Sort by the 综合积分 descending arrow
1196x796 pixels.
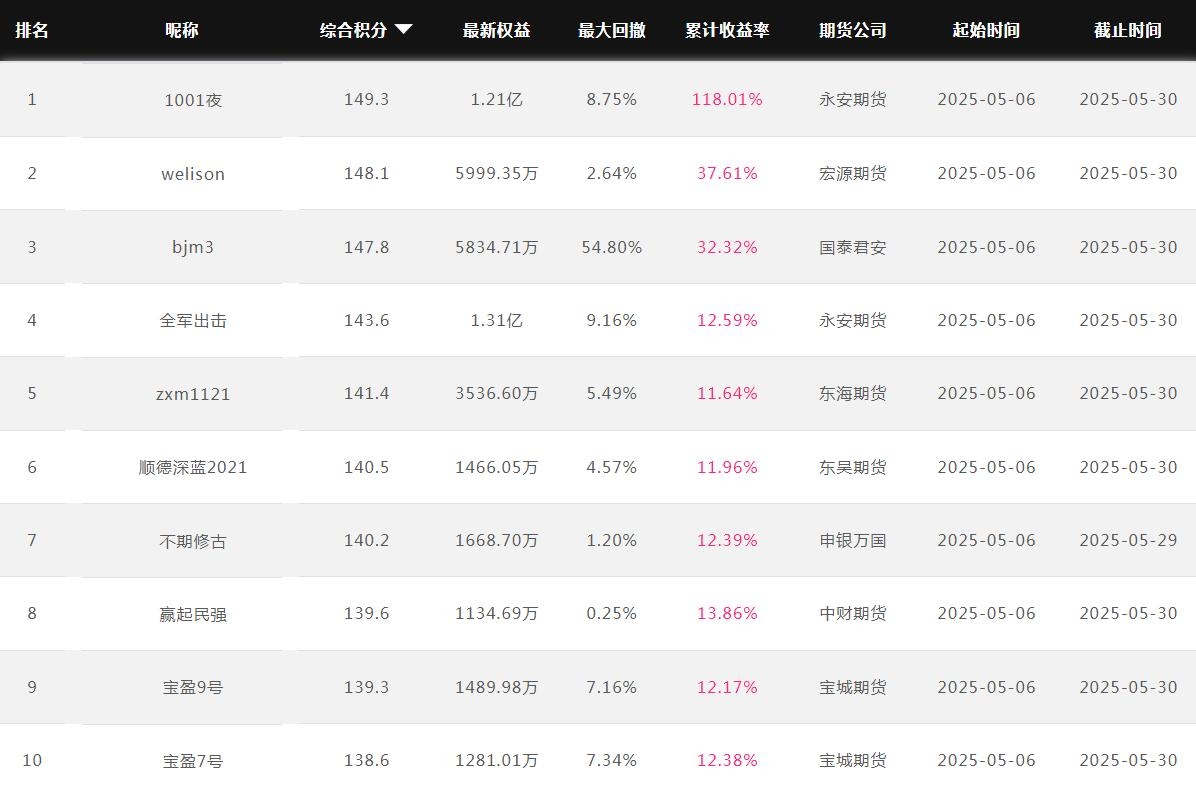pyautogui.click(x=403, y=30)
